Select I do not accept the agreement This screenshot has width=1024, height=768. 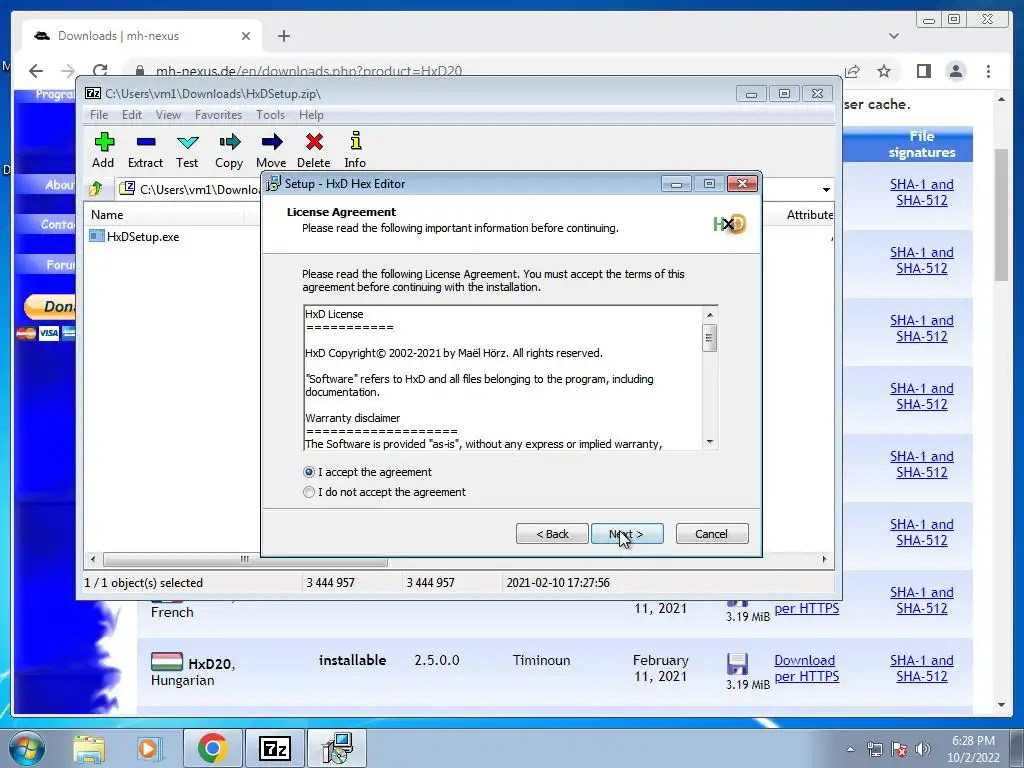click(310, 492)
